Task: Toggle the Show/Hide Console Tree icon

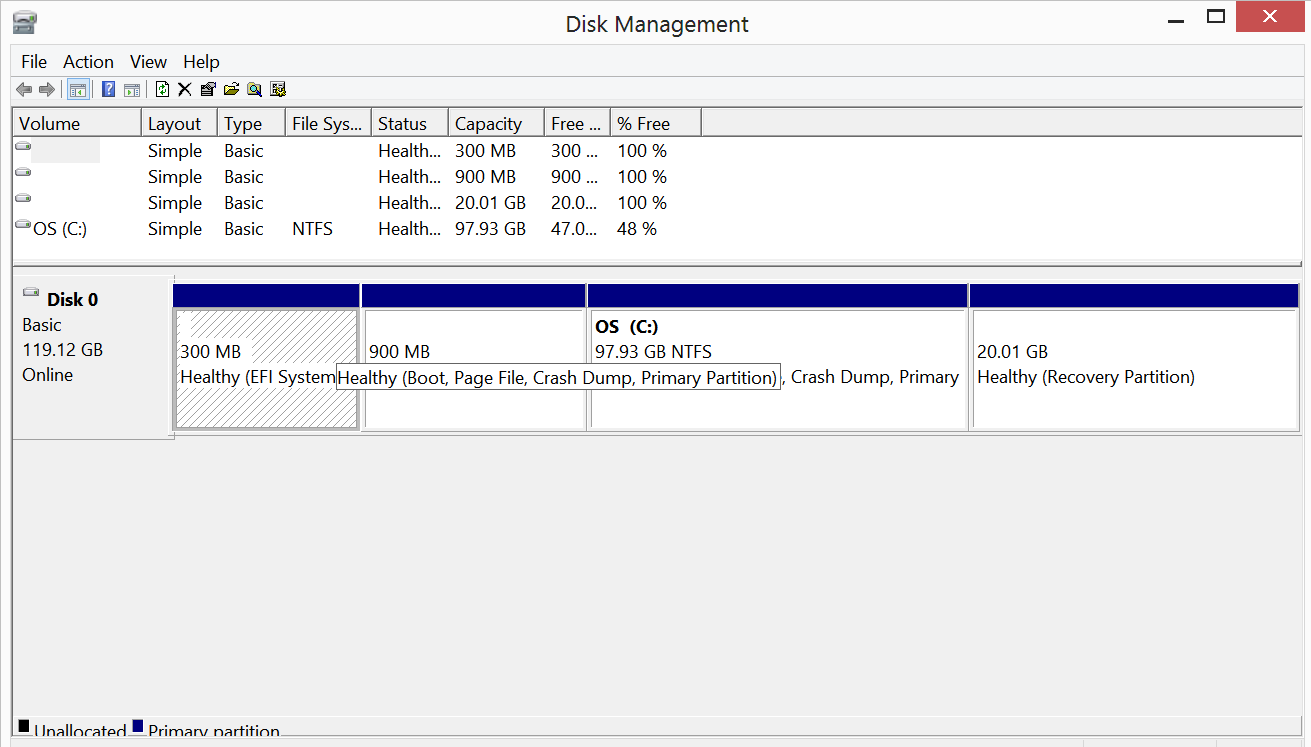Action: (x=77, y=90)
